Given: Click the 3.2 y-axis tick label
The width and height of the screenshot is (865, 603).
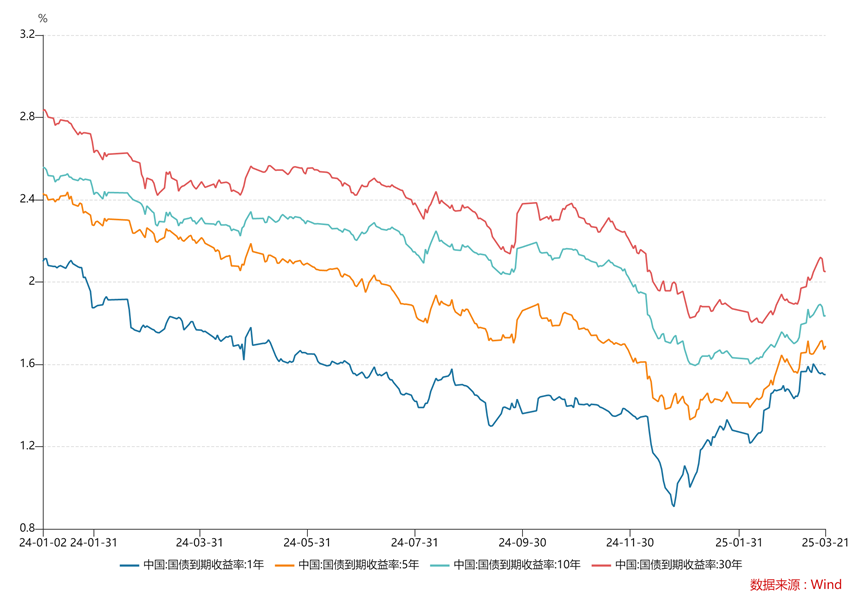Looking at the screenshot, I should coord(26,35).
